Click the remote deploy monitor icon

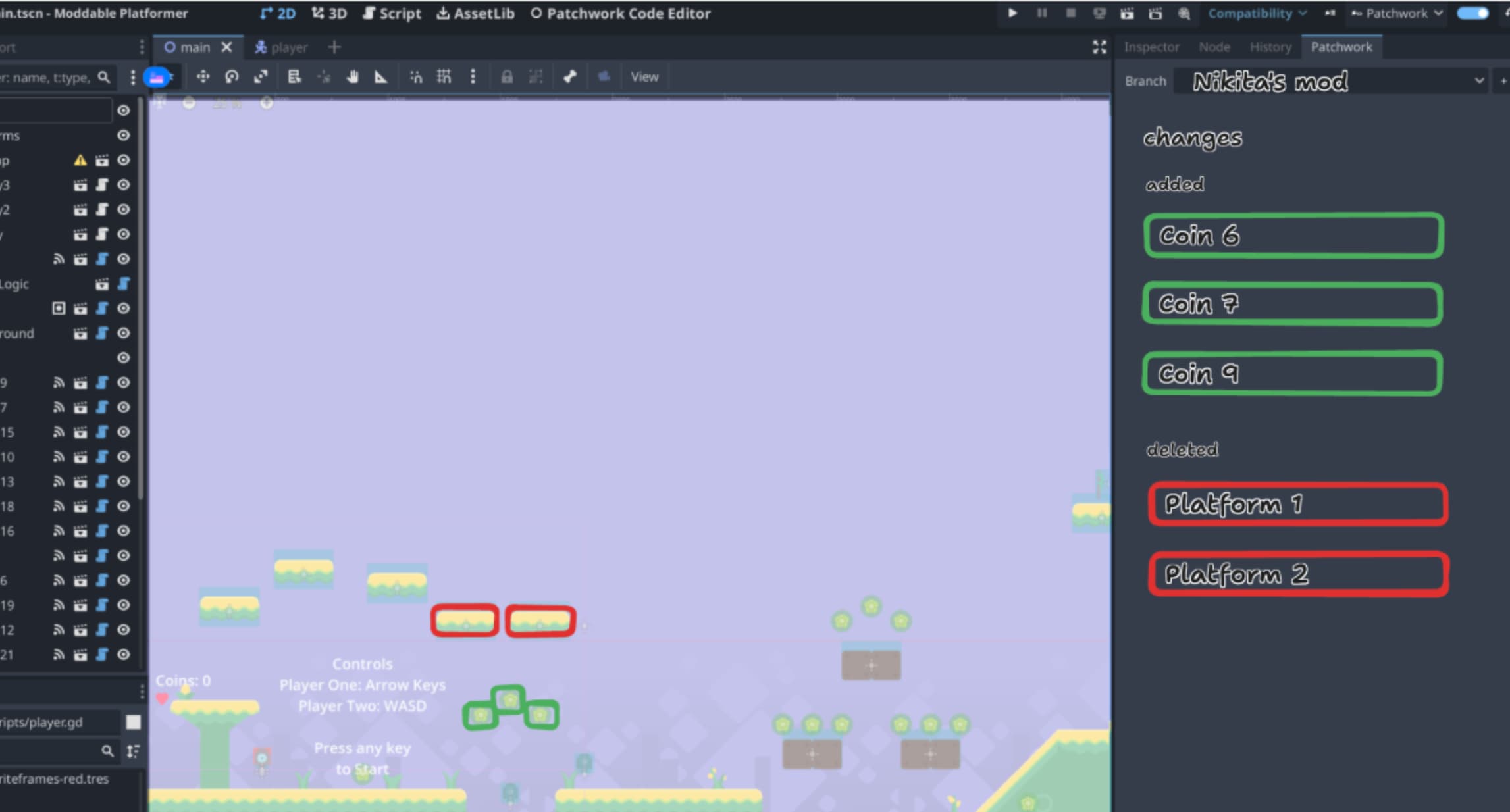point(1099,13)
